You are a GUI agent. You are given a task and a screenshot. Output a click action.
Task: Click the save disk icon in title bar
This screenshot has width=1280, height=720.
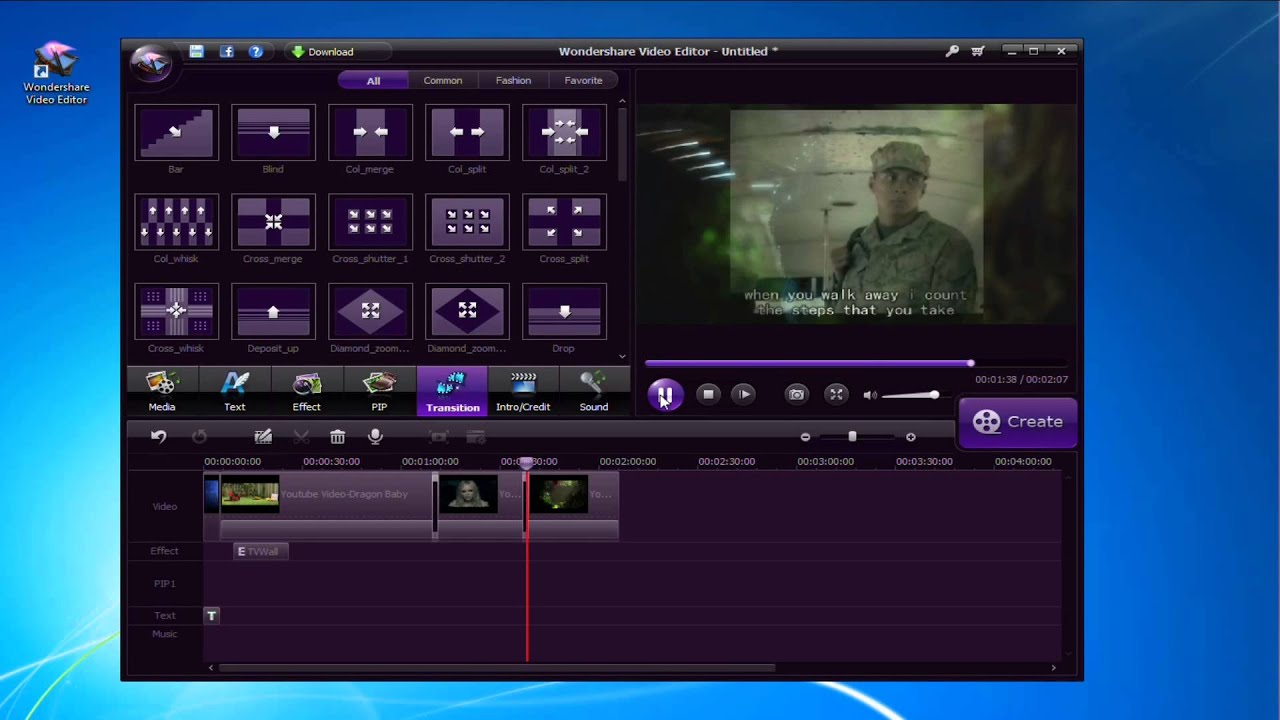click(196, 51)
